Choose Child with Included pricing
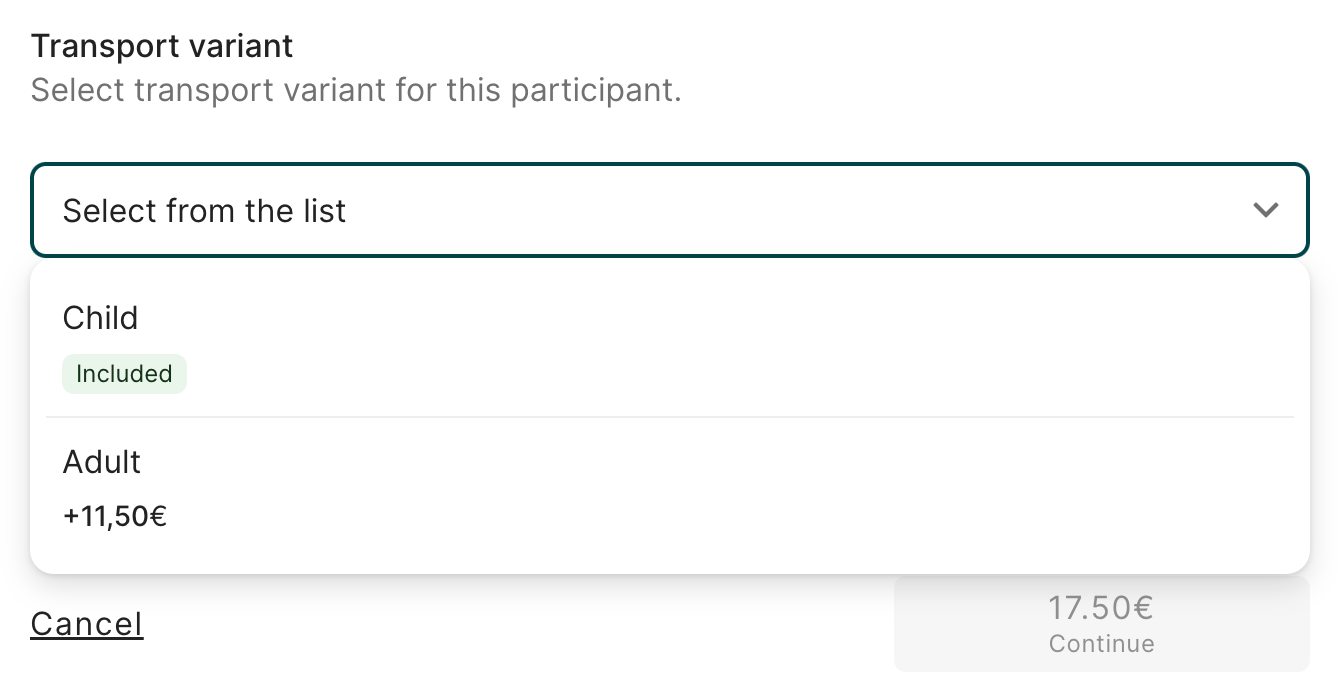 (x=400, y=345)
